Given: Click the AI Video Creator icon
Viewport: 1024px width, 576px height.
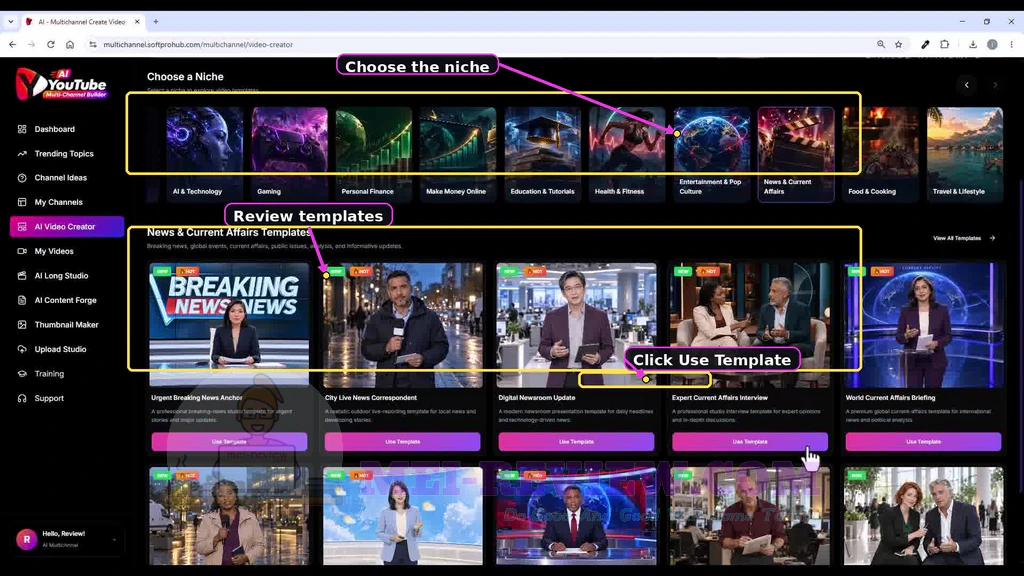Looking at the screenshot, I should point(22,227).
